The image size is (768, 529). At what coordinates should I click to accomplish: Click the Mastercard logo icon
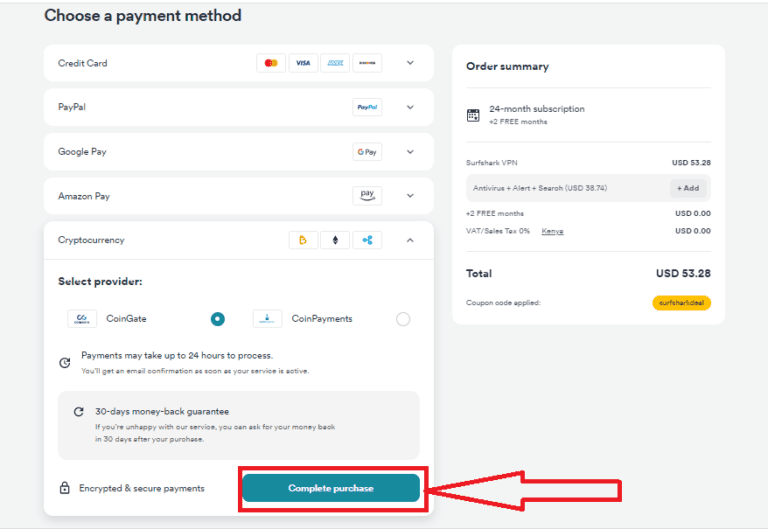tap(270, 63)
